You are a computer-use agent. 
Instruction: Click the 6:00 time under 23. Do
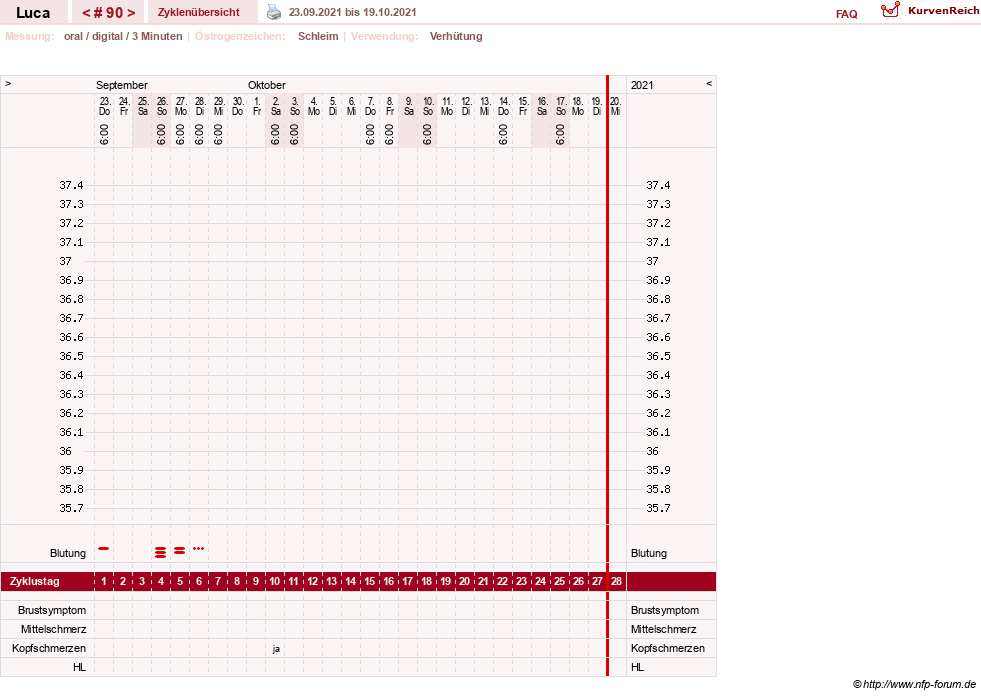(104, 134)
